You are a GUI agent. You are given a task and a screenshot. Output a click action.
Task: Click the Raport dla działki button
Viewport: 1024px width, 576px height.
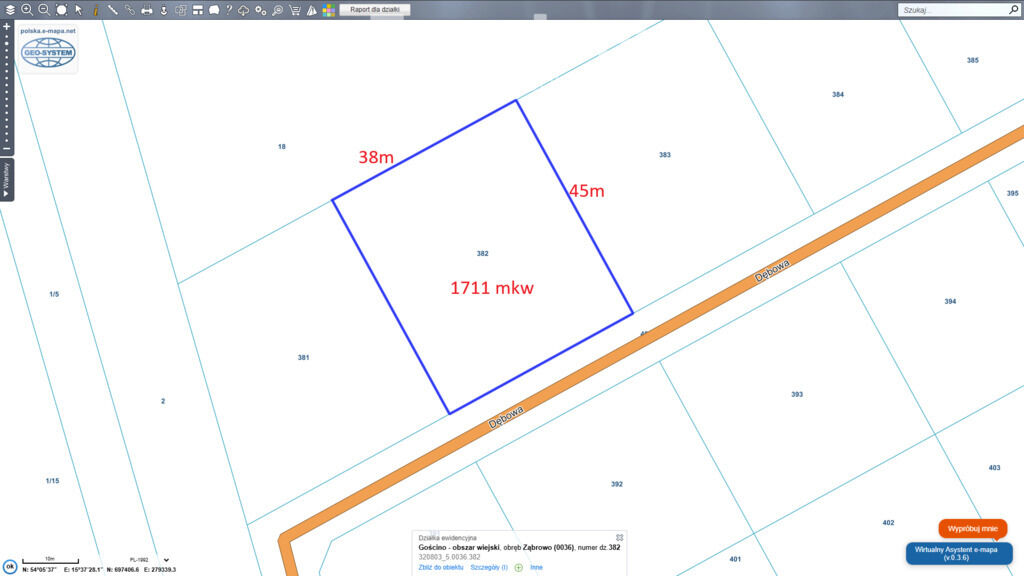375,9
